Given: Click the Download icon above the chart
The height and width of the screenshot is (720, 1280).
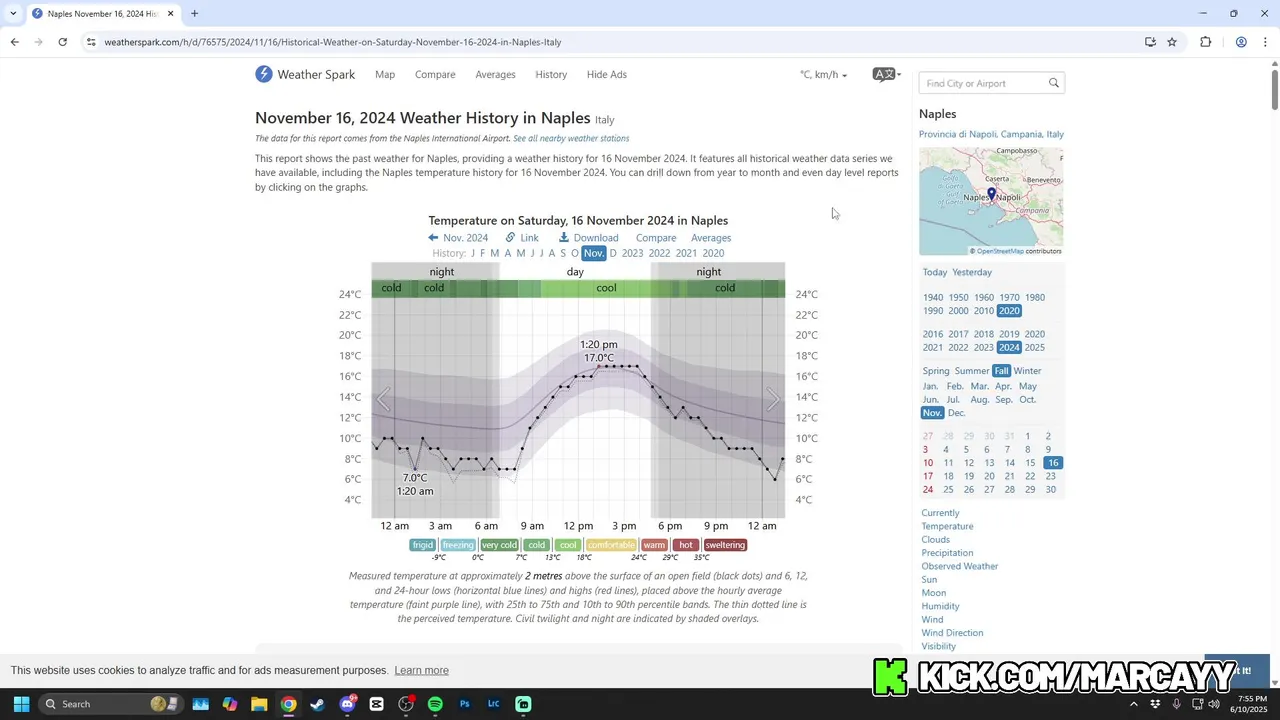Looking at the screenshot, I should [x=564, y=238].
